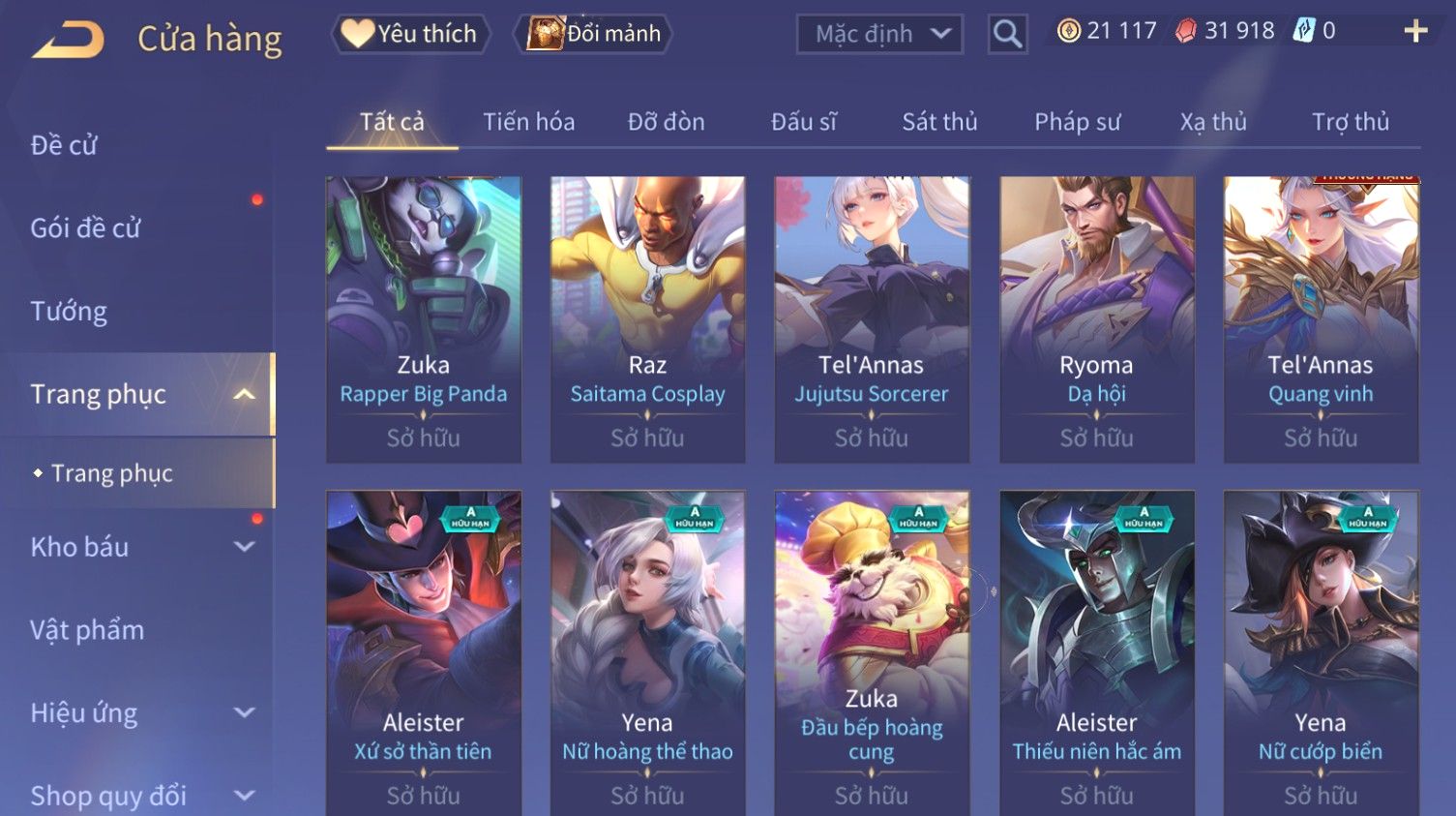The image size is (1456, 816).
Task: Tap the gold coin balance icon
Action: coord(1068,31)
